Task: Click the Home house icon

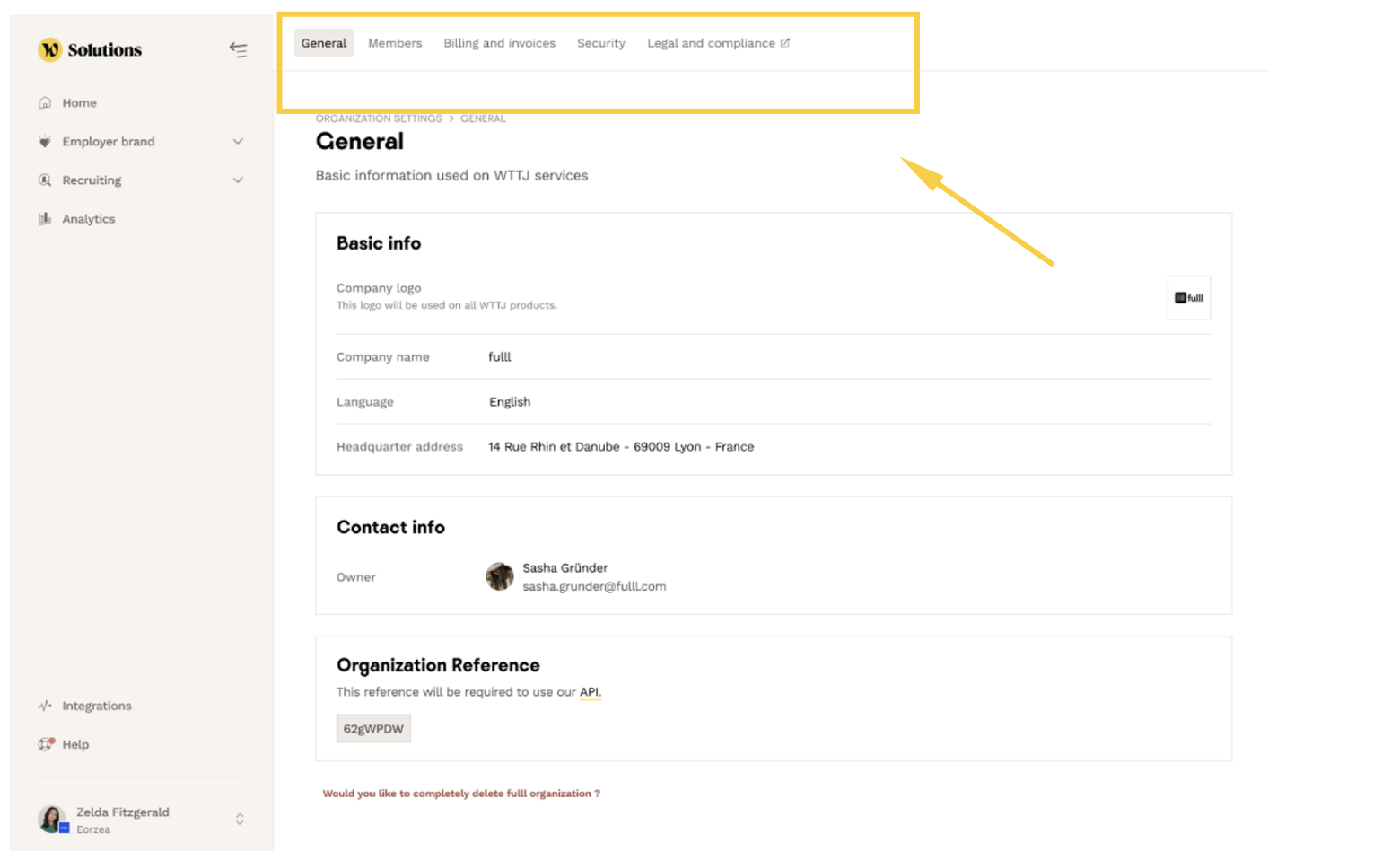Action: pyautogui.click(x=45, y=103)
